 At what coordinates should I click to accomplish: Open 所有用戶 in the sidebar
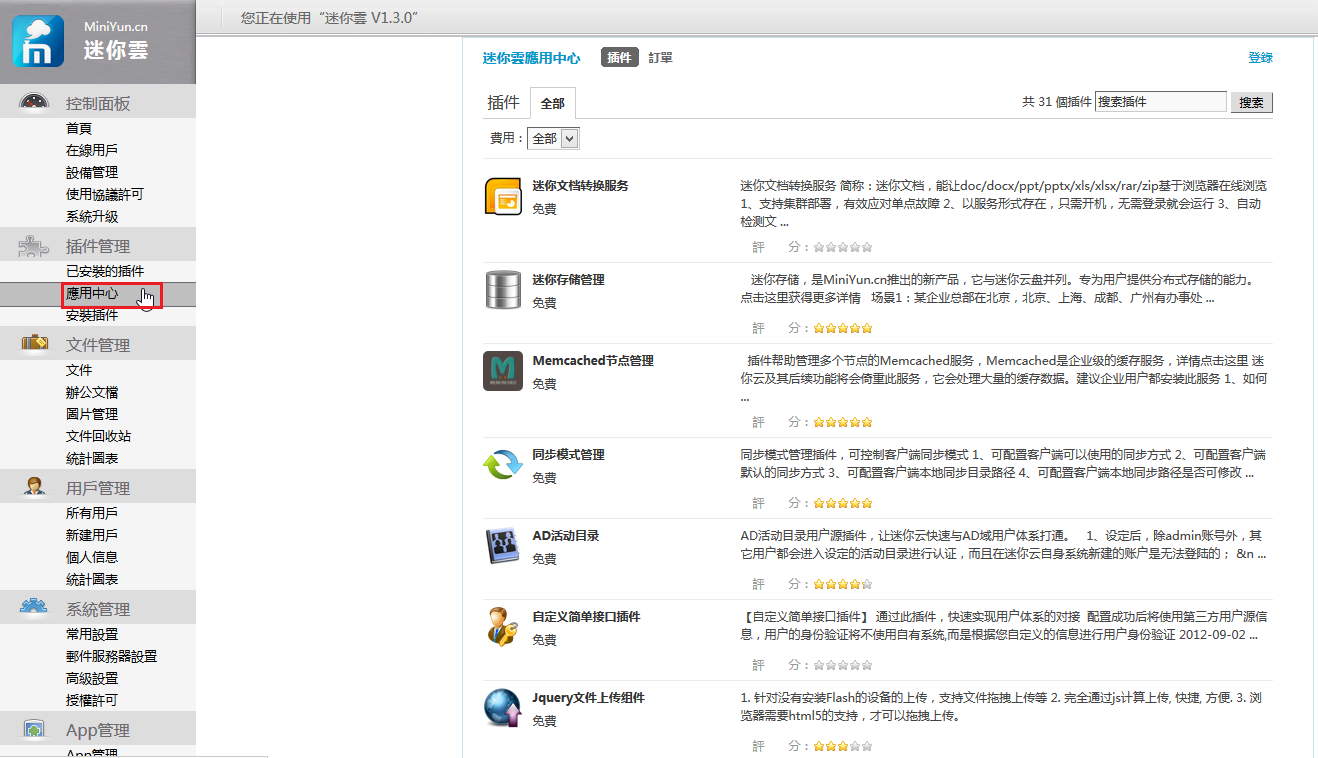coord(92,513)
